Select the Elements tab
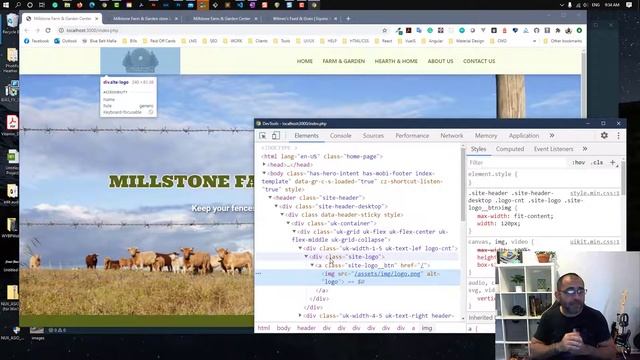 click(x=306, y=136)
